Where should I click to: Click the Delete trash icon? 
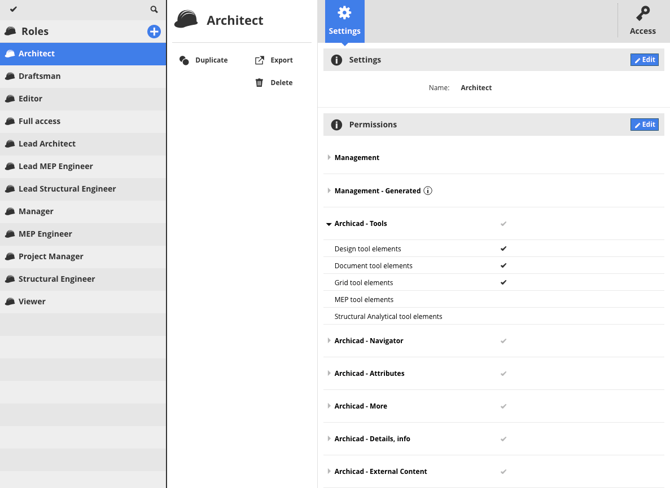[x=260, y=82]
